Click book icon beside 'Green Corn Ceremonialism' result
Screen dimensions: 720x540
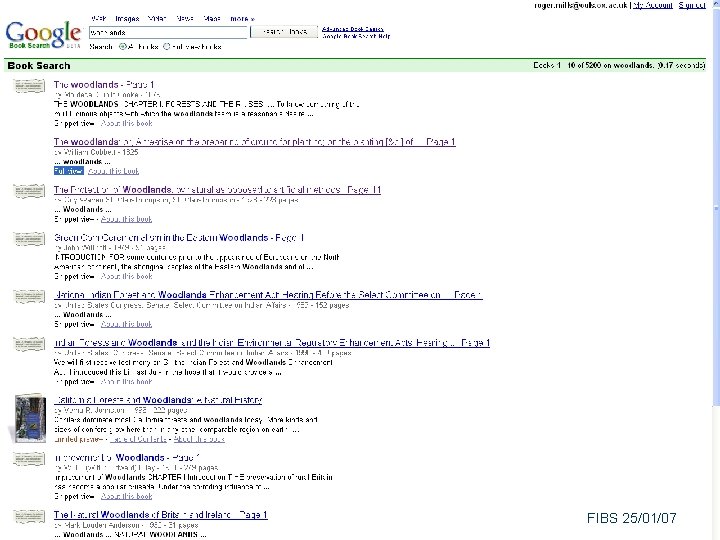[29, 239]
